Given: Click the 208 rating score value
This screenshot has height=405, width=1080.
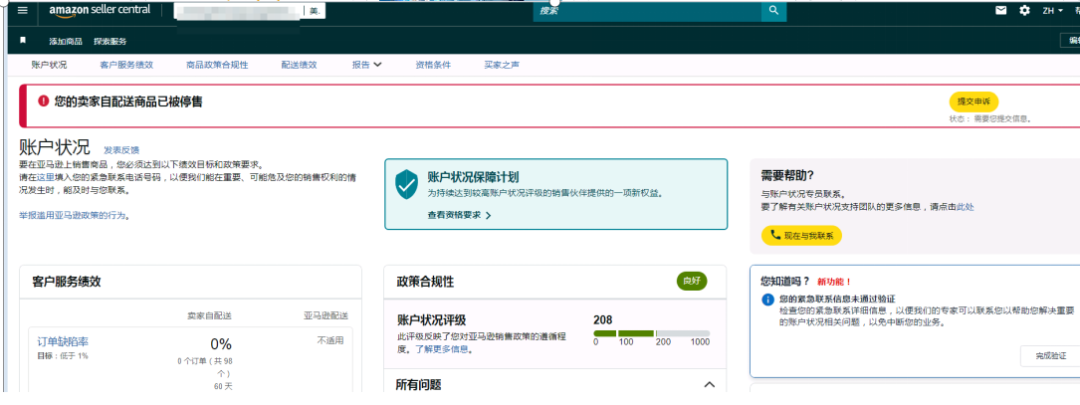Looking at the screenshot, I should pos(603,320).
